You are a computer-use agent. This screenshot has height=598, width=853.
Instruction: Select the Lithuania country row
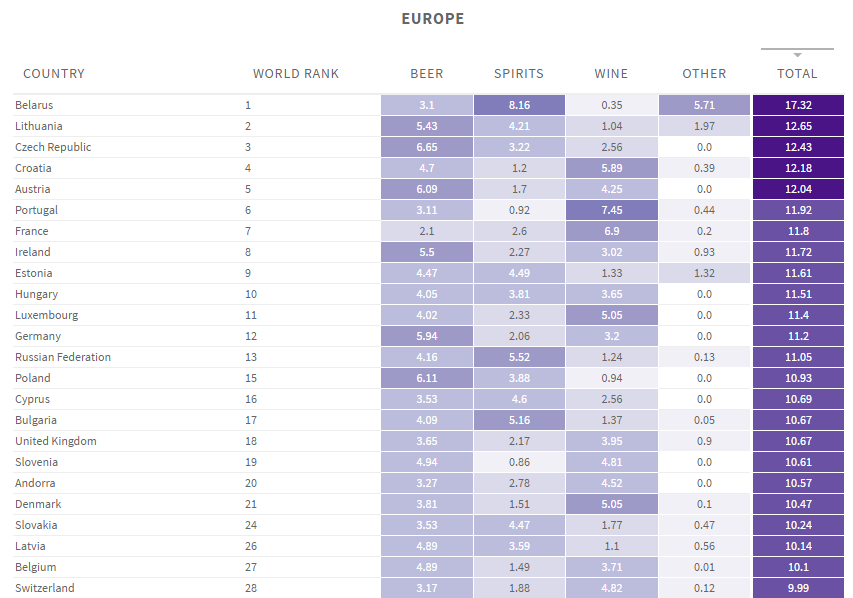coord(39,126)
